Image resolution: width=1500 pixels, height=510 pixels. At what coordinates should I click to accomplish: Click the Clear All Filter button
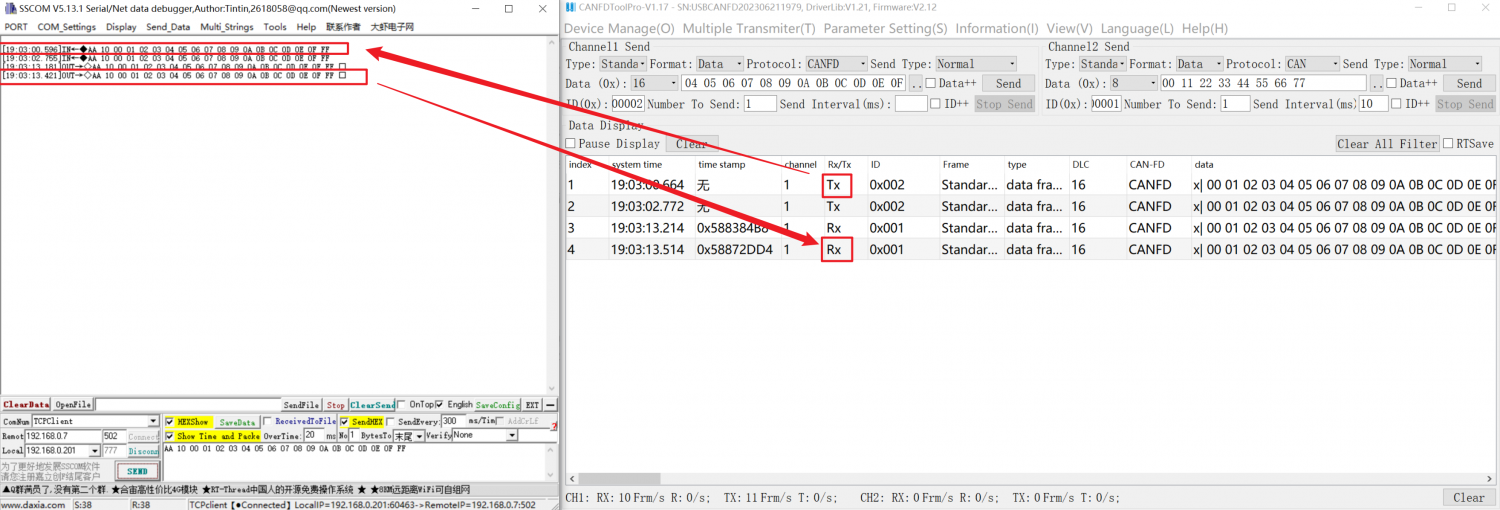point(1387,144)
